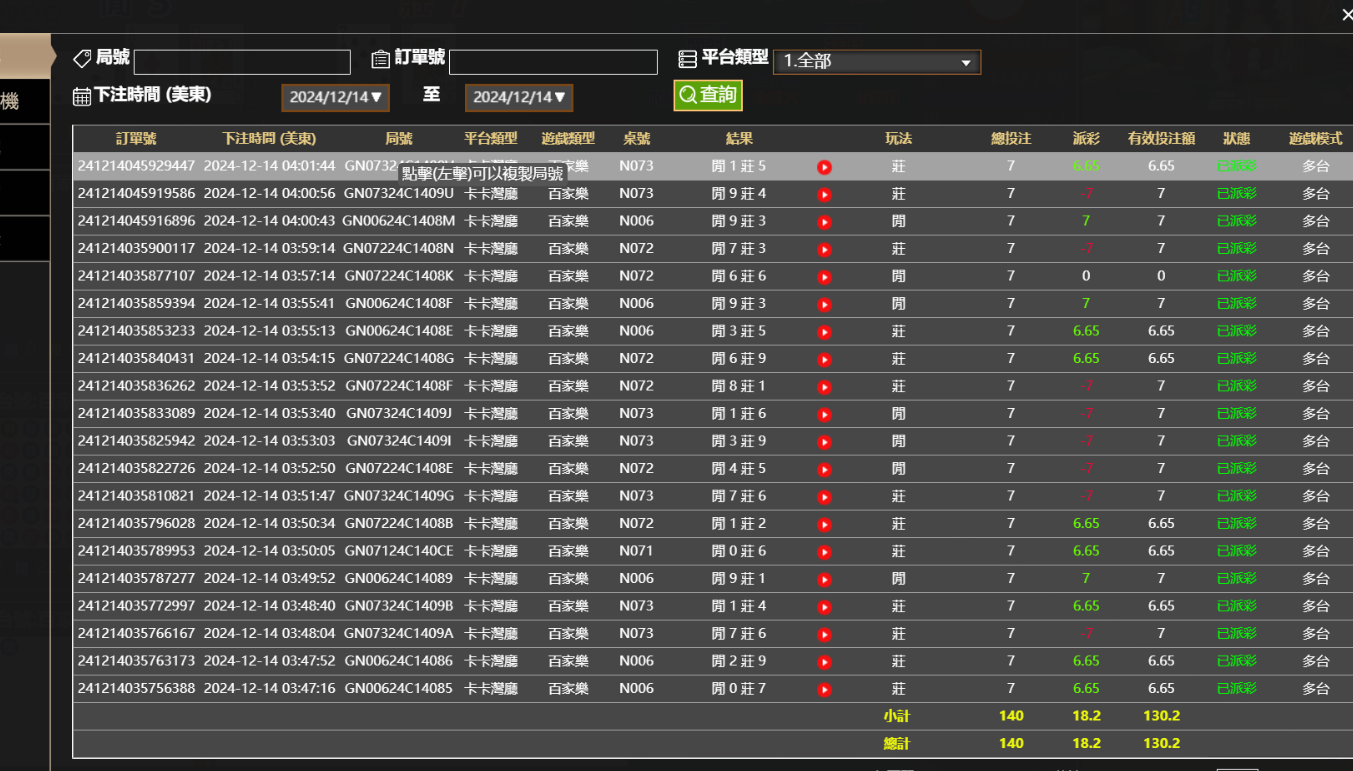Play replay for round GN00624C14085
The image size is (1353, 771).
click(824, 689)
